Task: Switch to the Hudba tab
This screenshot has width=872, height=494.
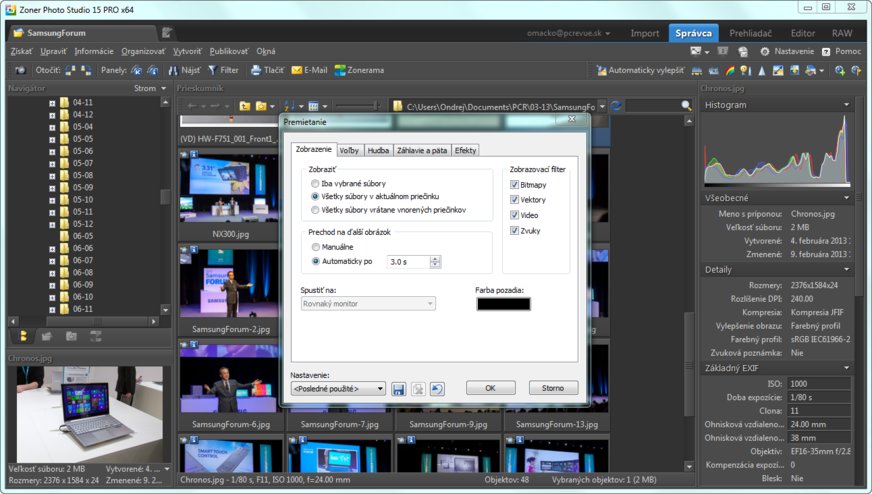Action: (x=378, y=150)
